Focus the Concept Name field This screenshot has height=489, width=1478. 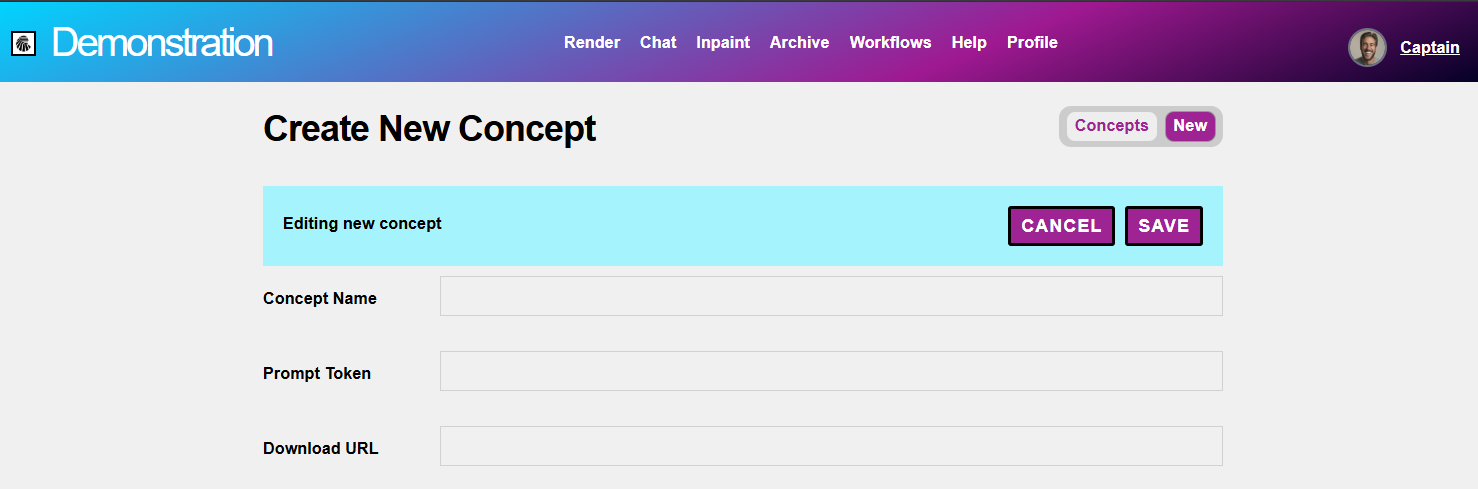tap(831, 296)
